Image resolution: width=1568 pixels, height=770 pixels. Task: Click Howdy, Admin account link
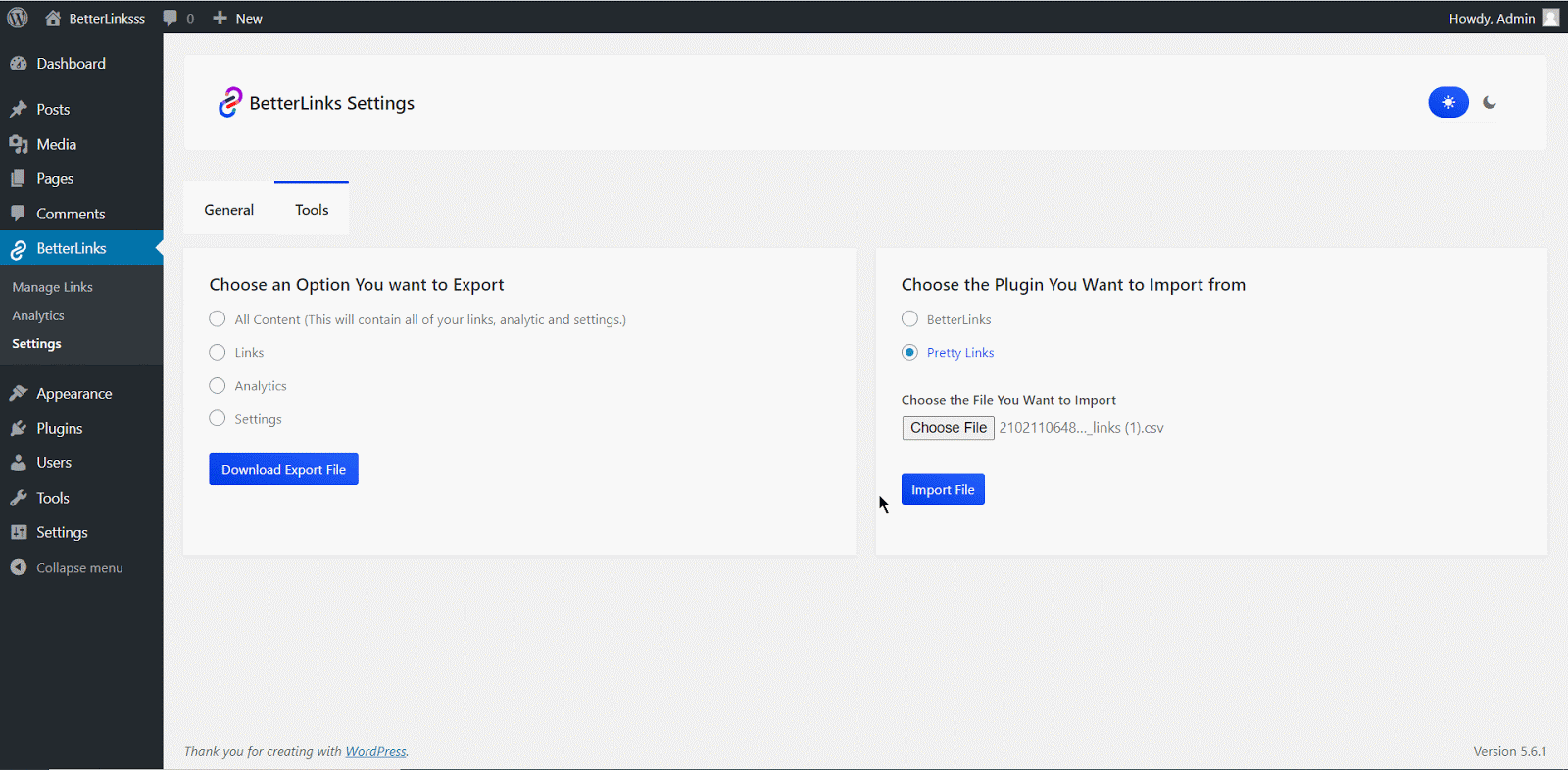coord(1492,18)
